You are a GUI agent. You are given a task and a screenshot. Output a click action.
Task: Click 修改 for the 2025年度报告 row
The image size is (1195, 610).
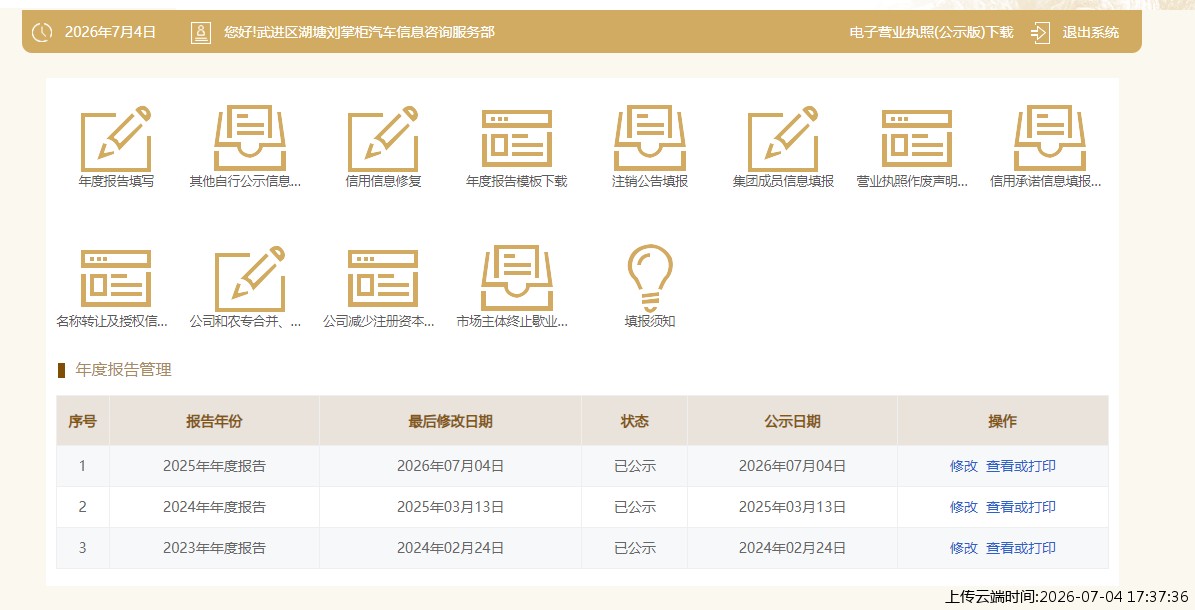[x=963, y=466]
